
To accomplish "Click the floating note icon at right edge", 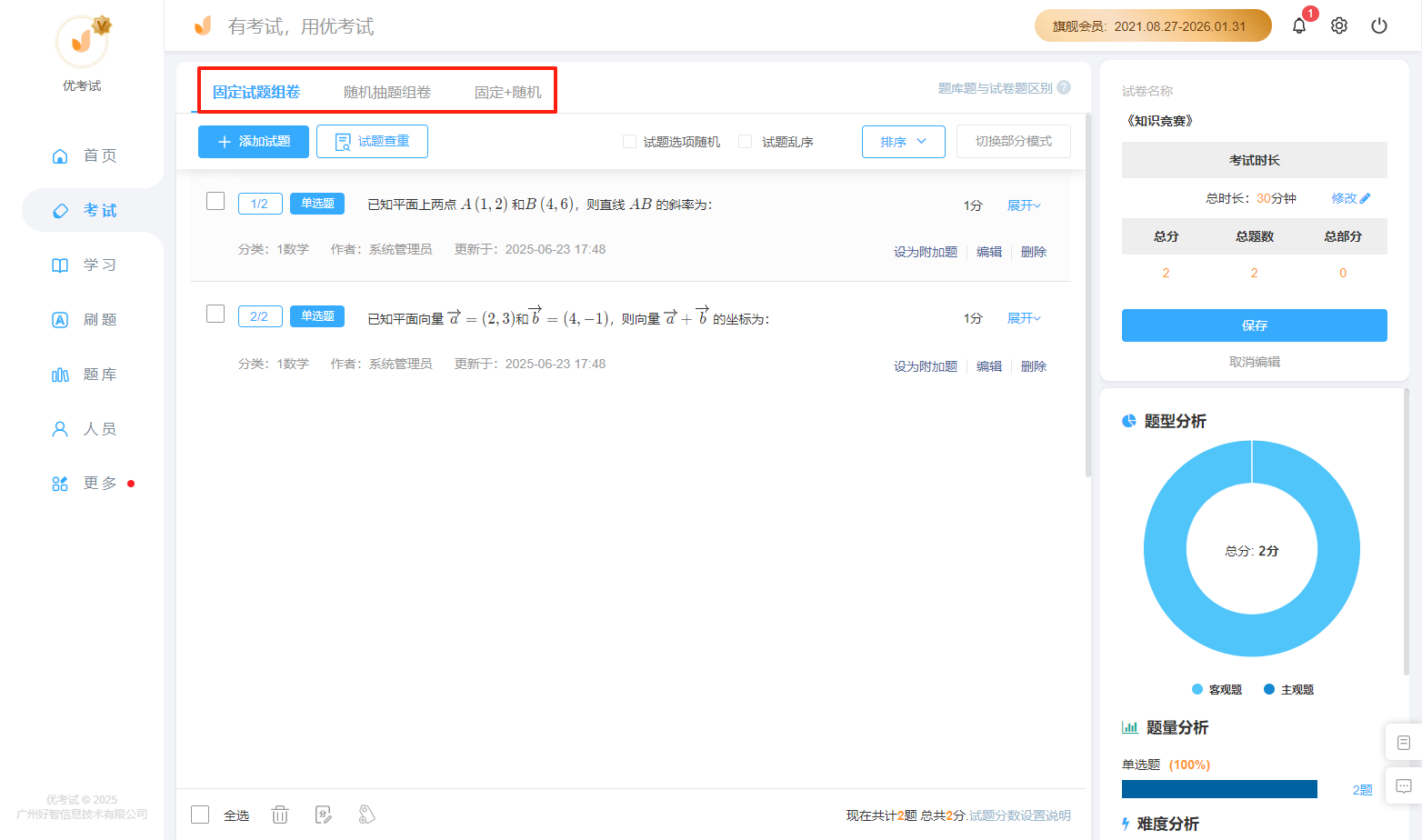I will click(1403, 743).
